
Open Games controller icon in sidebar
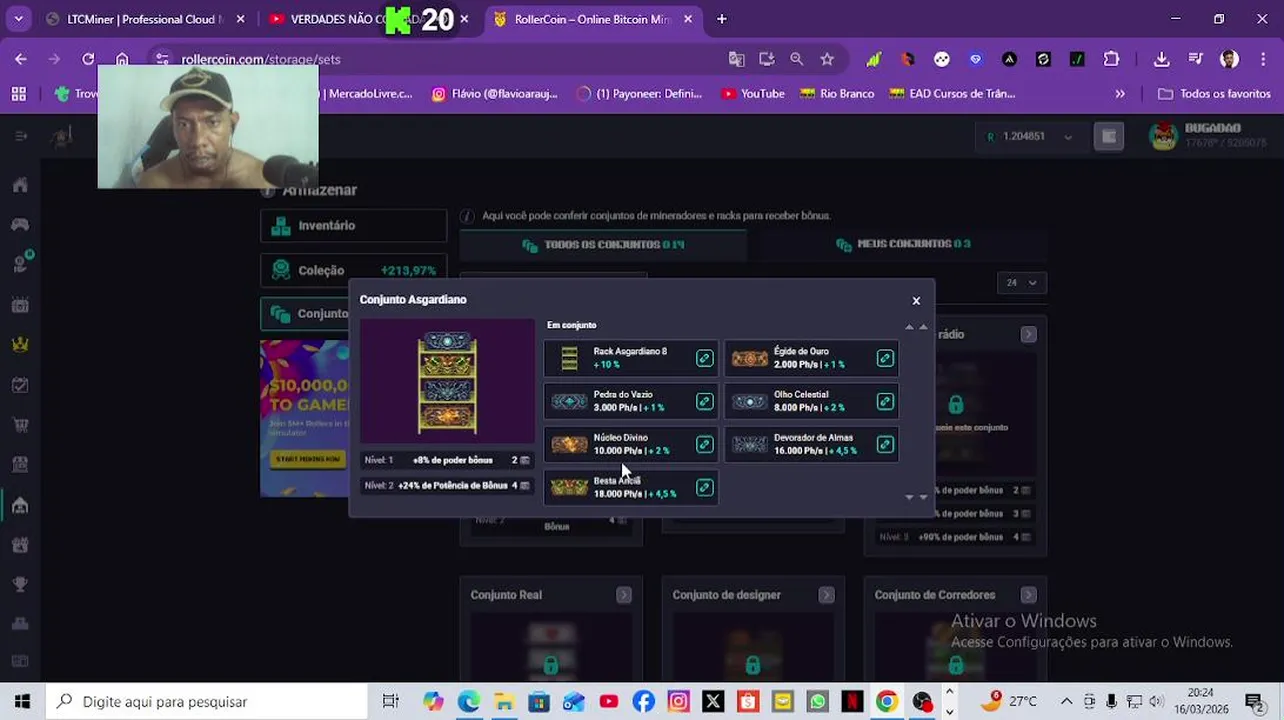[x=20, y=224]
